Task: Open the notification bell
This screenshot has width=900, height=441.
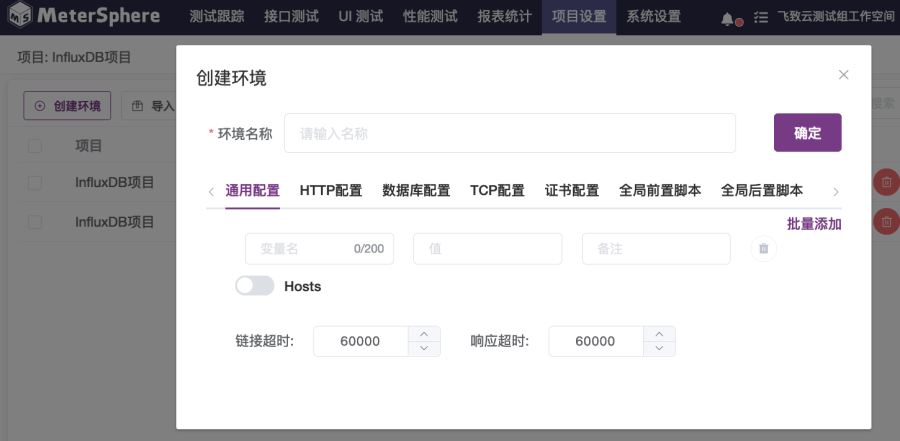Action: (728, 18)
